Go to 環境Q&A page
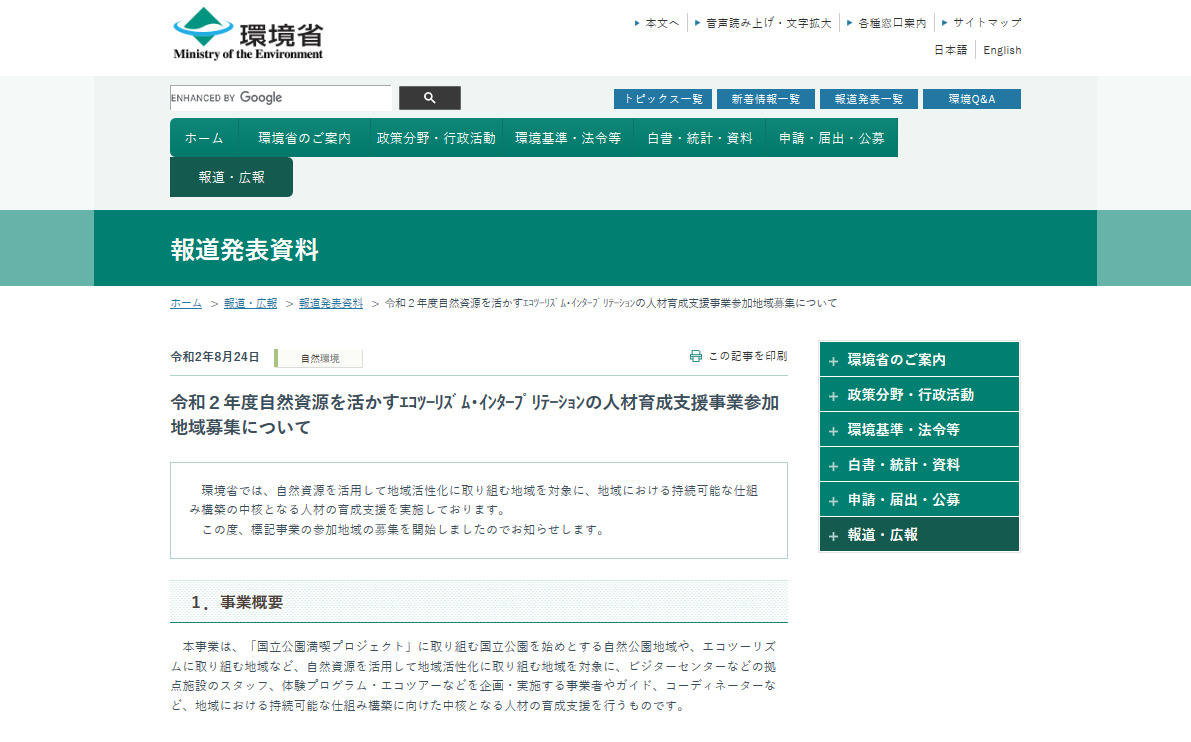This screenshot has width=1191, height=742. pyautogui.click(x=971, y=99)
